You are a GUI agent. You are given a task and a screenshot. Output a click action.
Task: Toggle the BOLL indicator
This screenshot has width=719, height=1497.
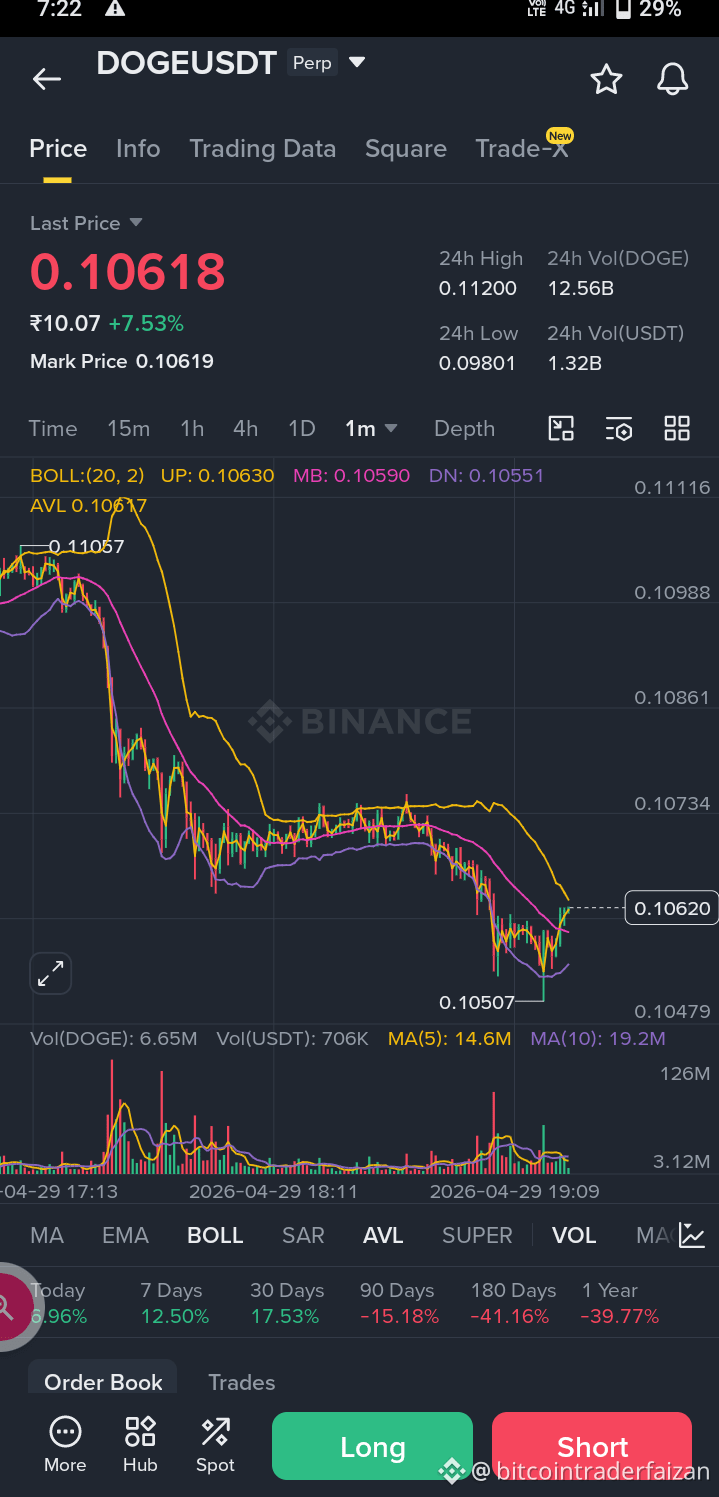point(215,1235)
